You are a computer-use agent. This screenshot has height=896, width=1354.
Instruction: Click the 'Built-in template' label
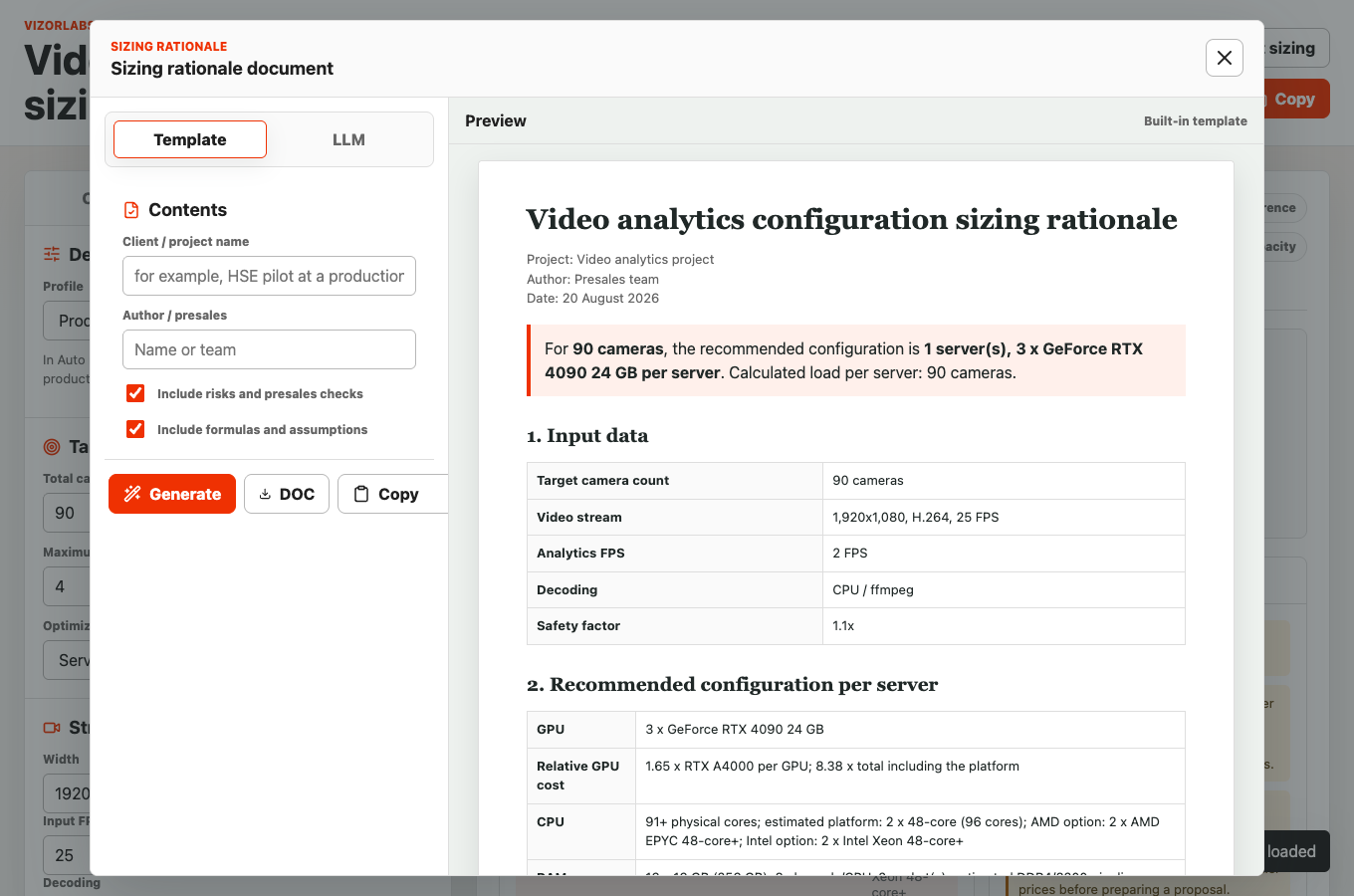click(x=1195, y=121)
